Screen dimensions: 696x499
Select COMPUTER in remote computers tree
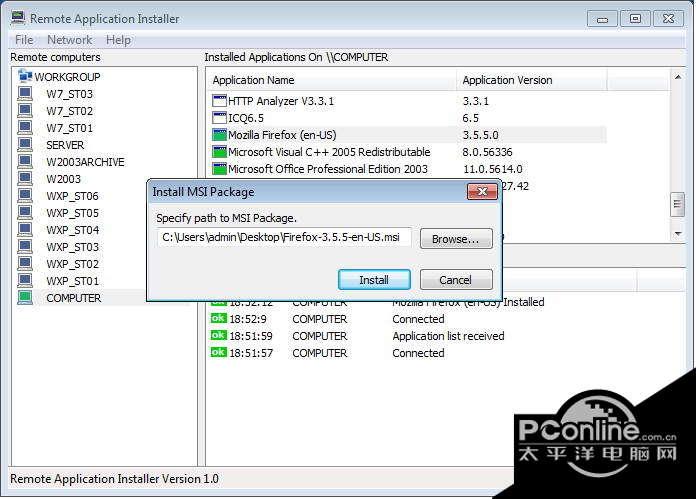(x=74, y=298)
